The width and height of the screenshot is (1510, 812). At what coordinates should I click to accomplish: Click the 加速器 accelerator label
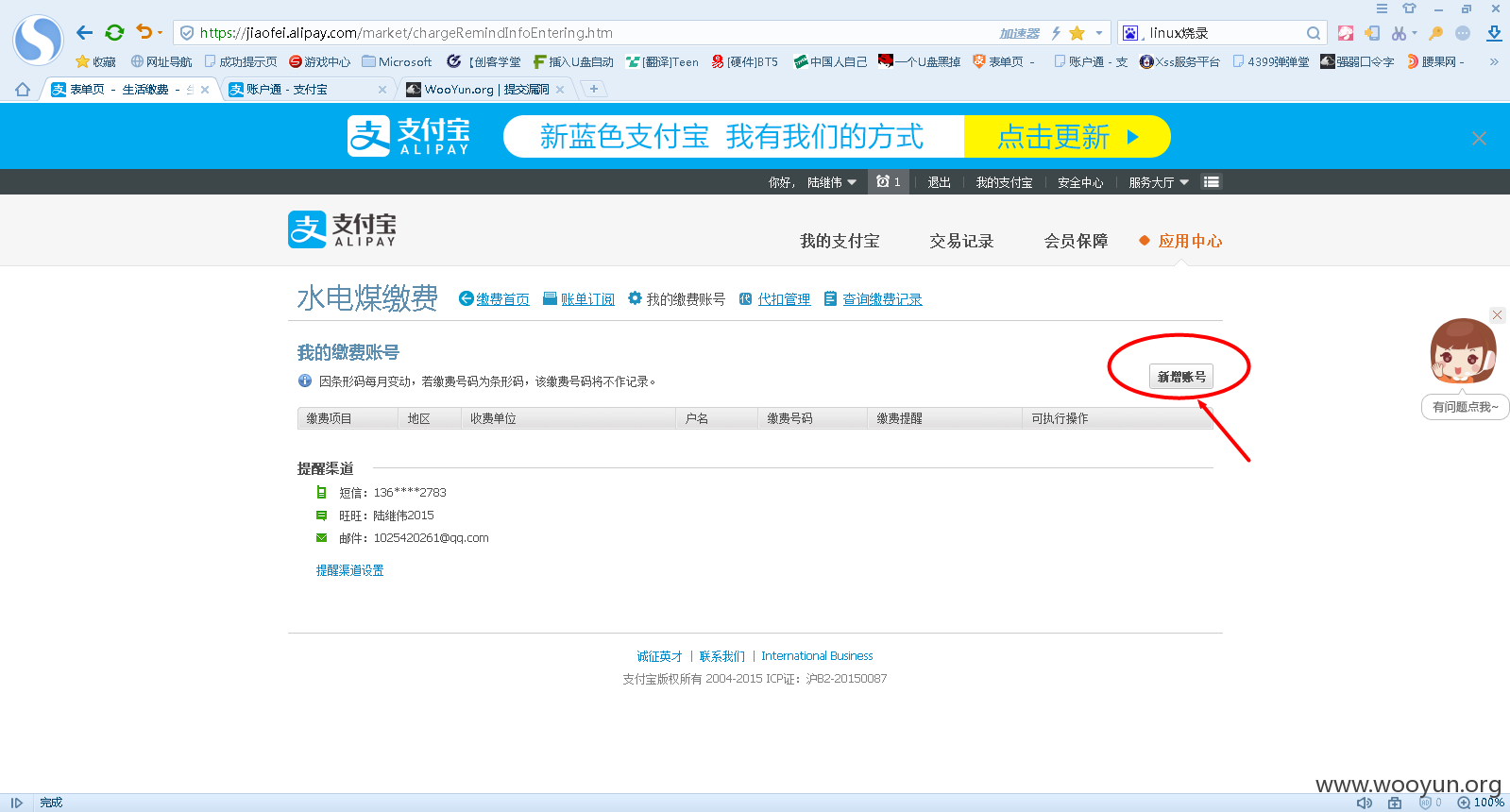click(1019, 33)
